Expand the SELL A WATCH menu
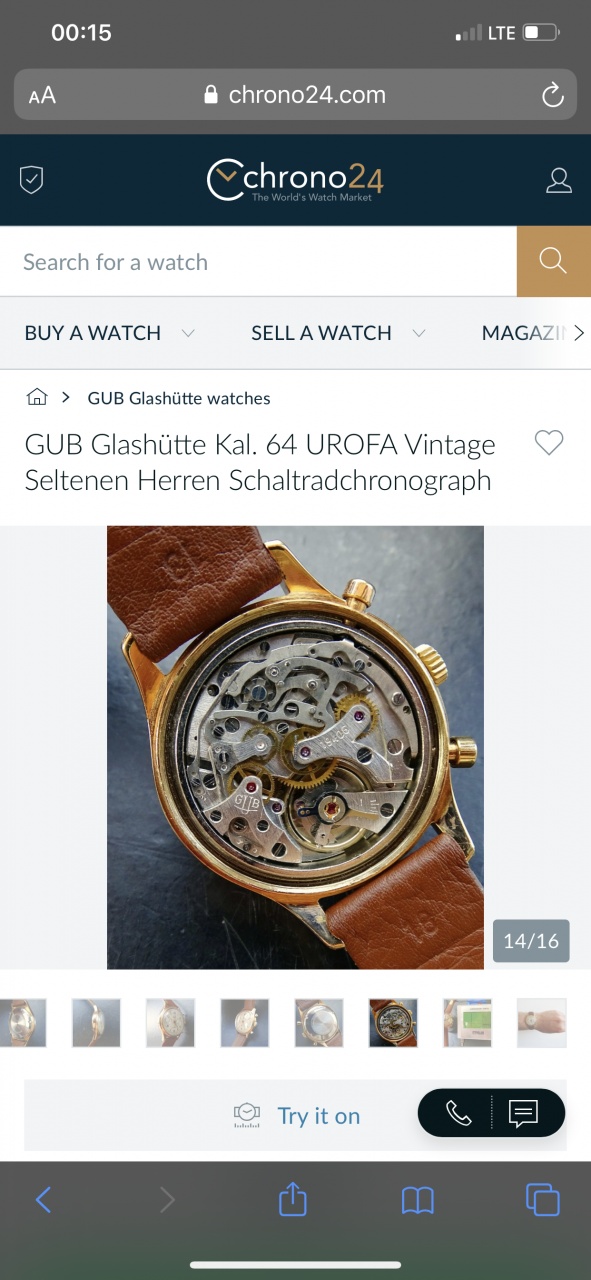 338,333
